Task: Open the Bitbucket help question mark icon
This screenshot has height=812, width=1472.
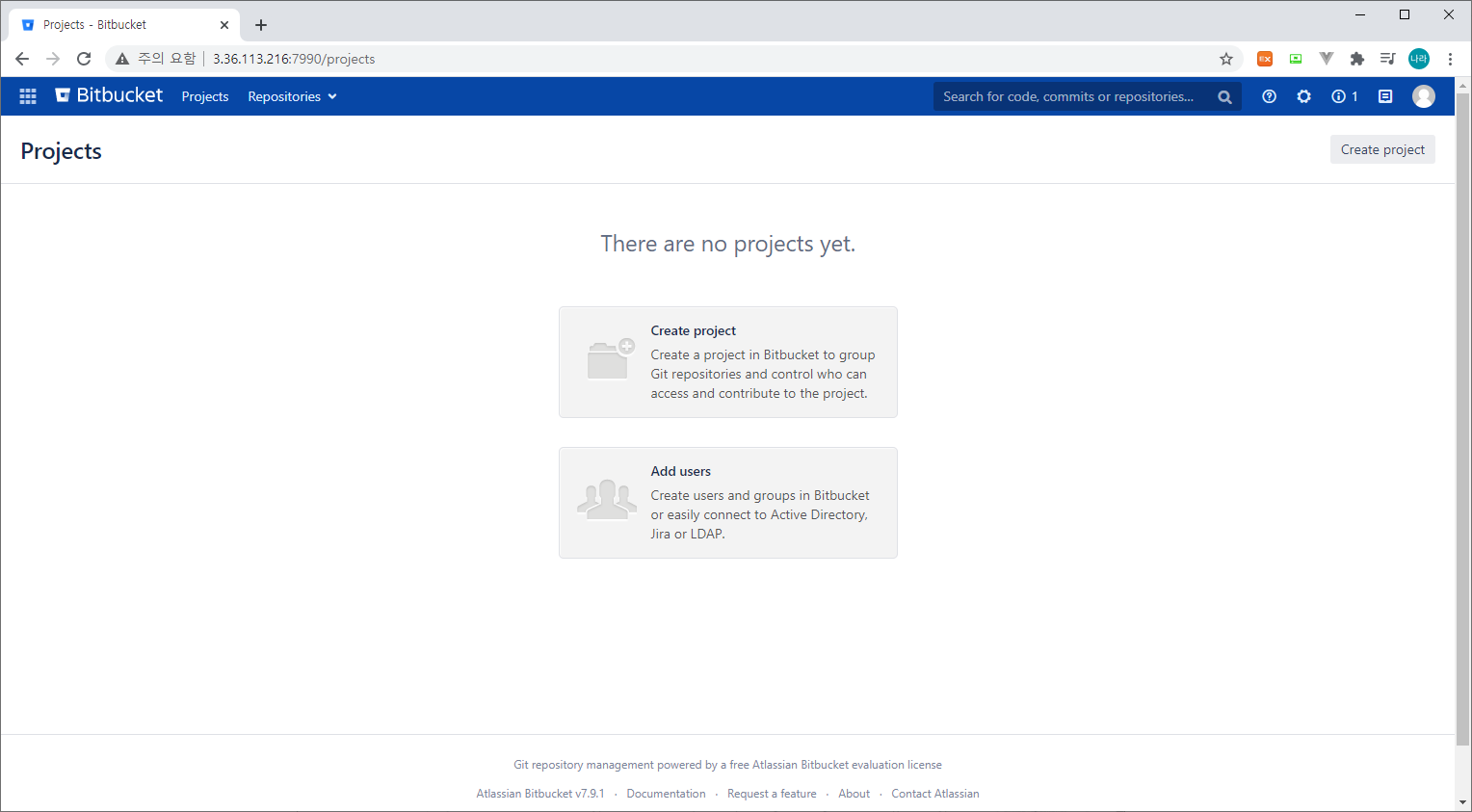Action: 1269,96
